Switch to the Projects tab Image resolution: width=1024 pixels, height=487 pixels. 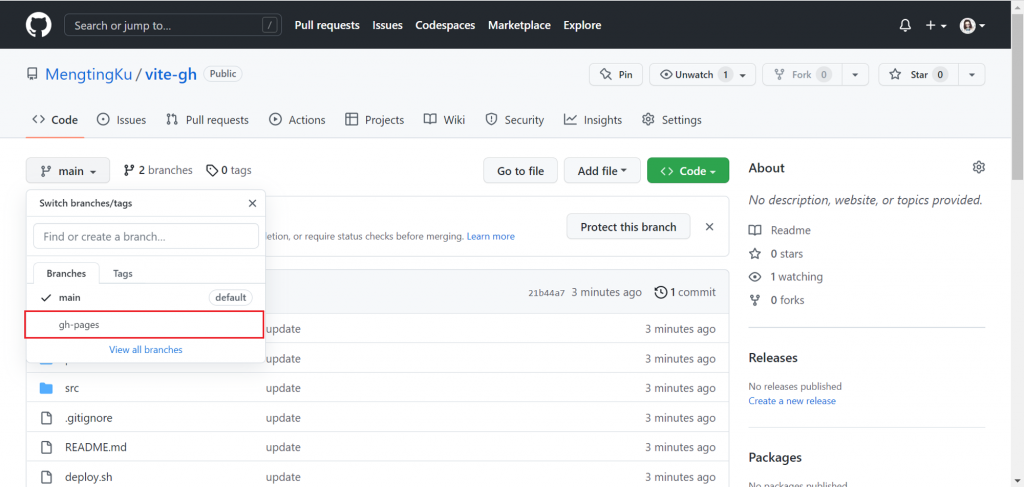point(375,120)
